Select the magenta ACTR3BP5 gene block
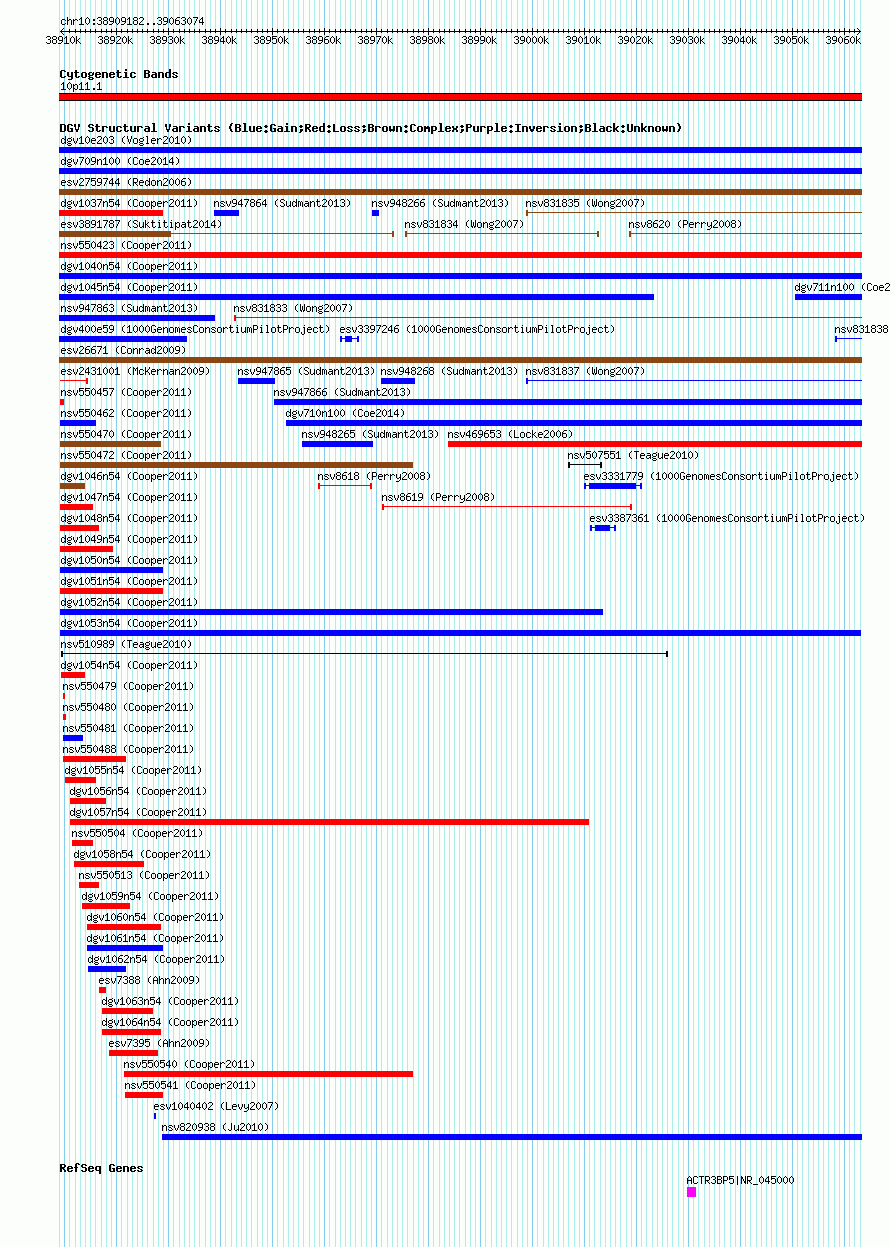 (x=691, y=1192)
